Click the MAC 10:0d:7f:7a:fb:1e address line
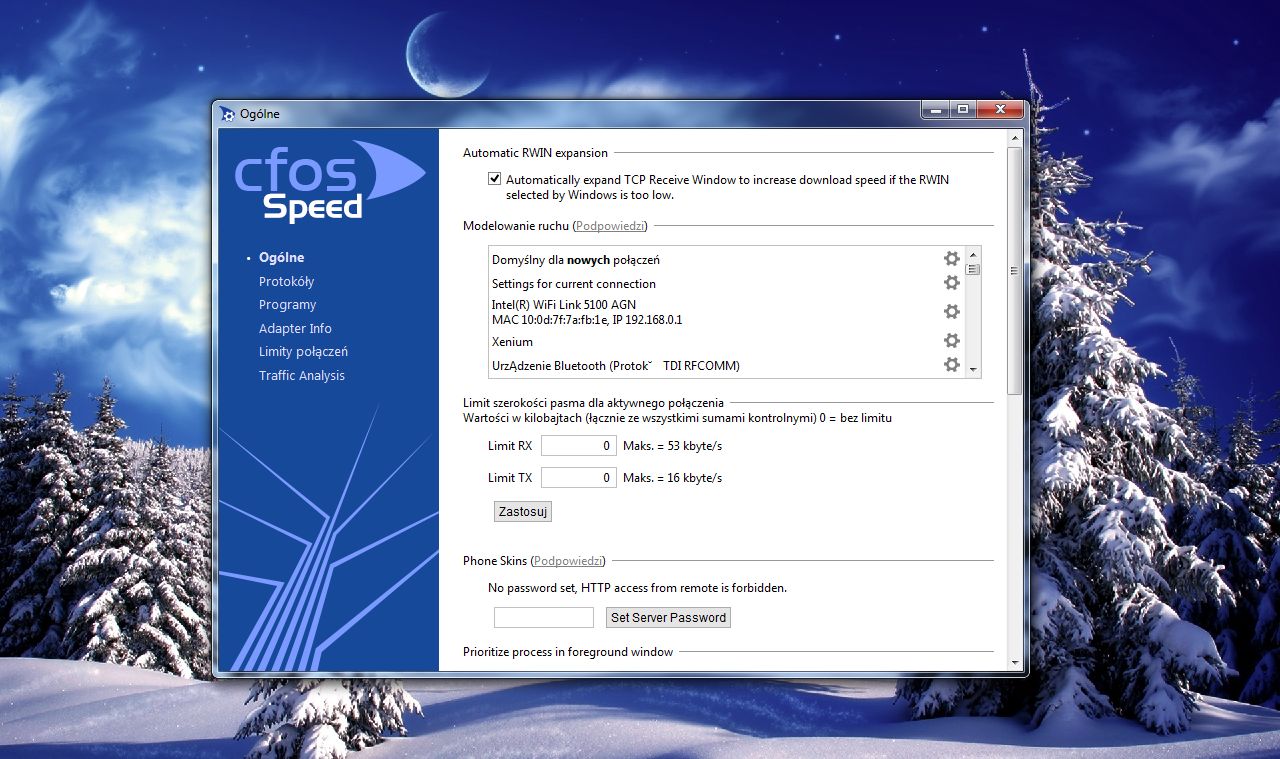Viewport: 1280px width, 759px height. click(587, 320)
